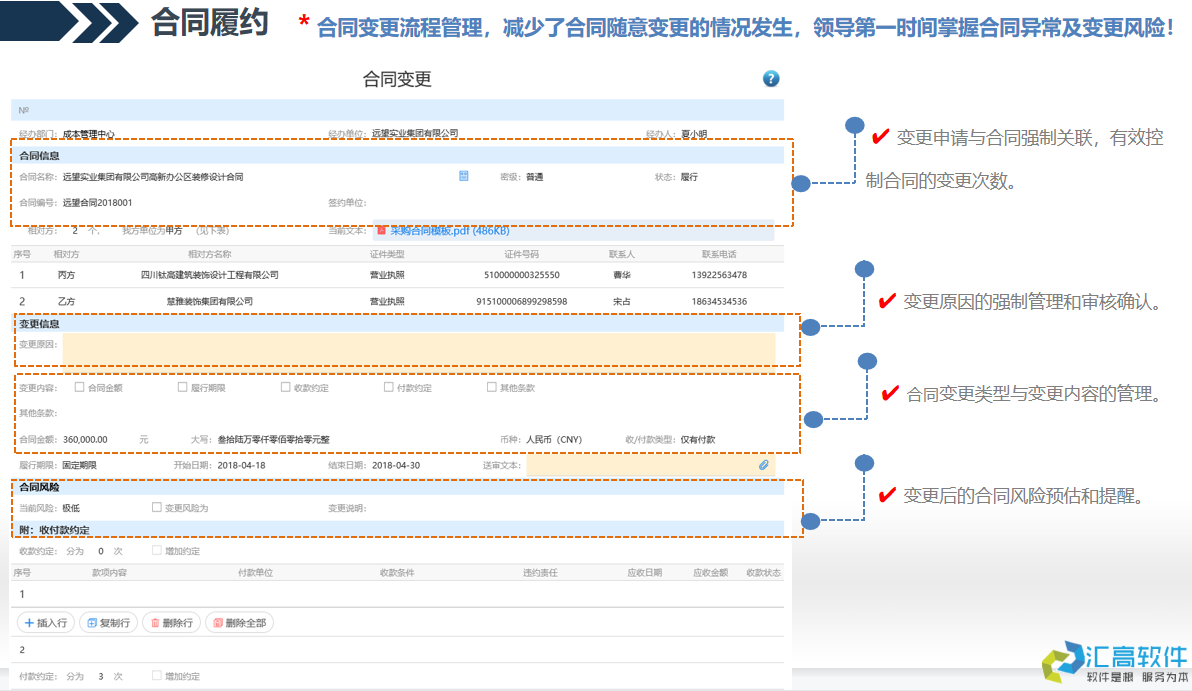Click the paperclip icon next to 送审文本
This screenshot has width=1192, height=691.
click(x=763, y=465)
